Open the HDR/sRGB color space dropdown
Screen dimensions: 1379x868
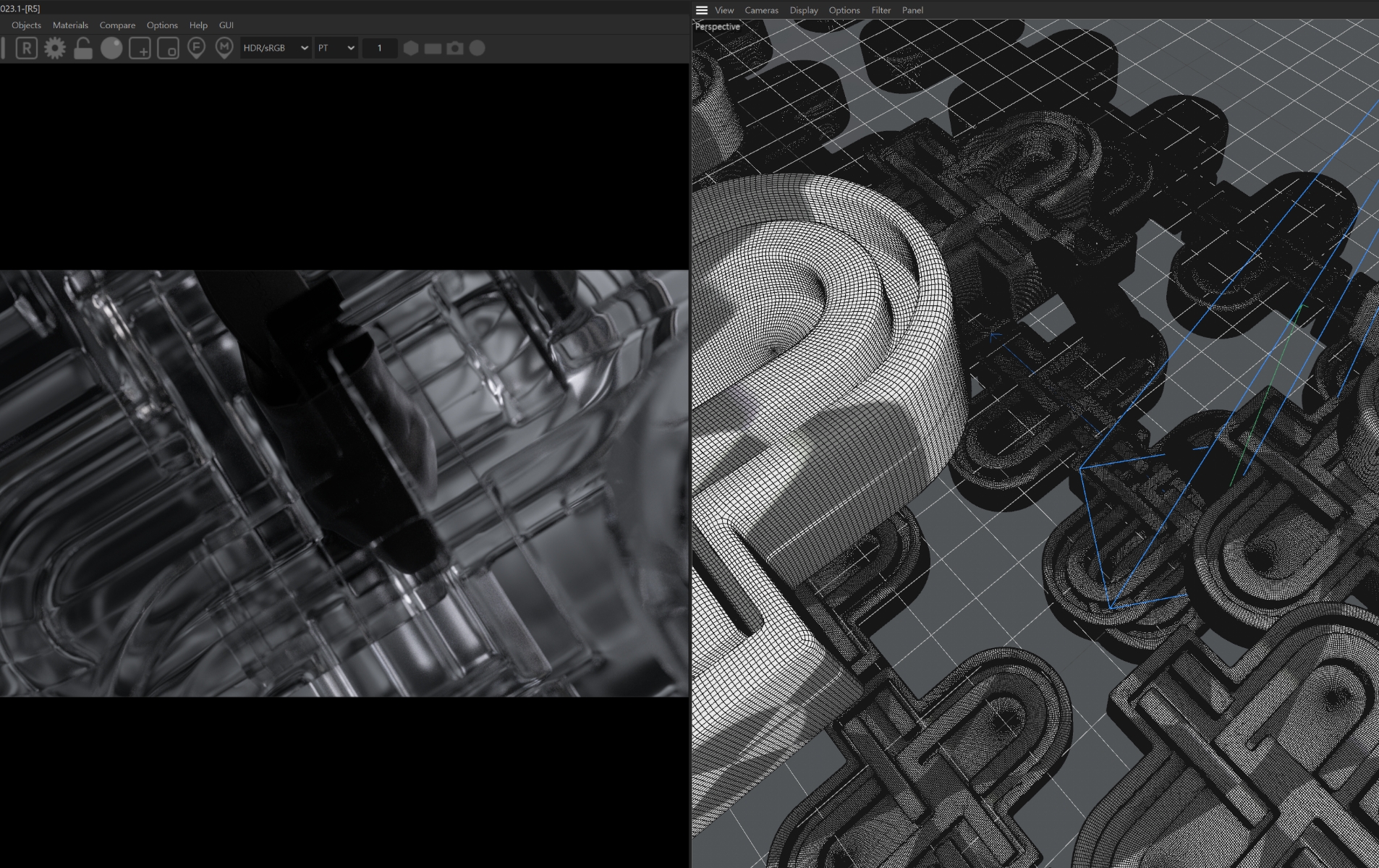276,48
